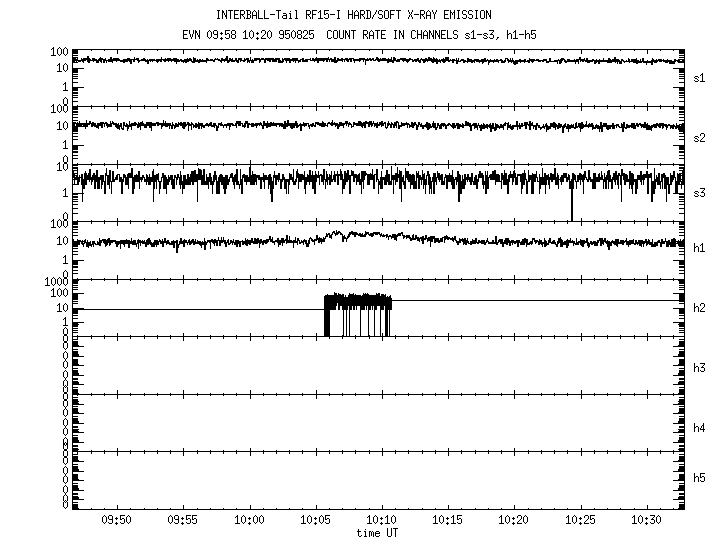Select the h2 channel label

(699, 308)
